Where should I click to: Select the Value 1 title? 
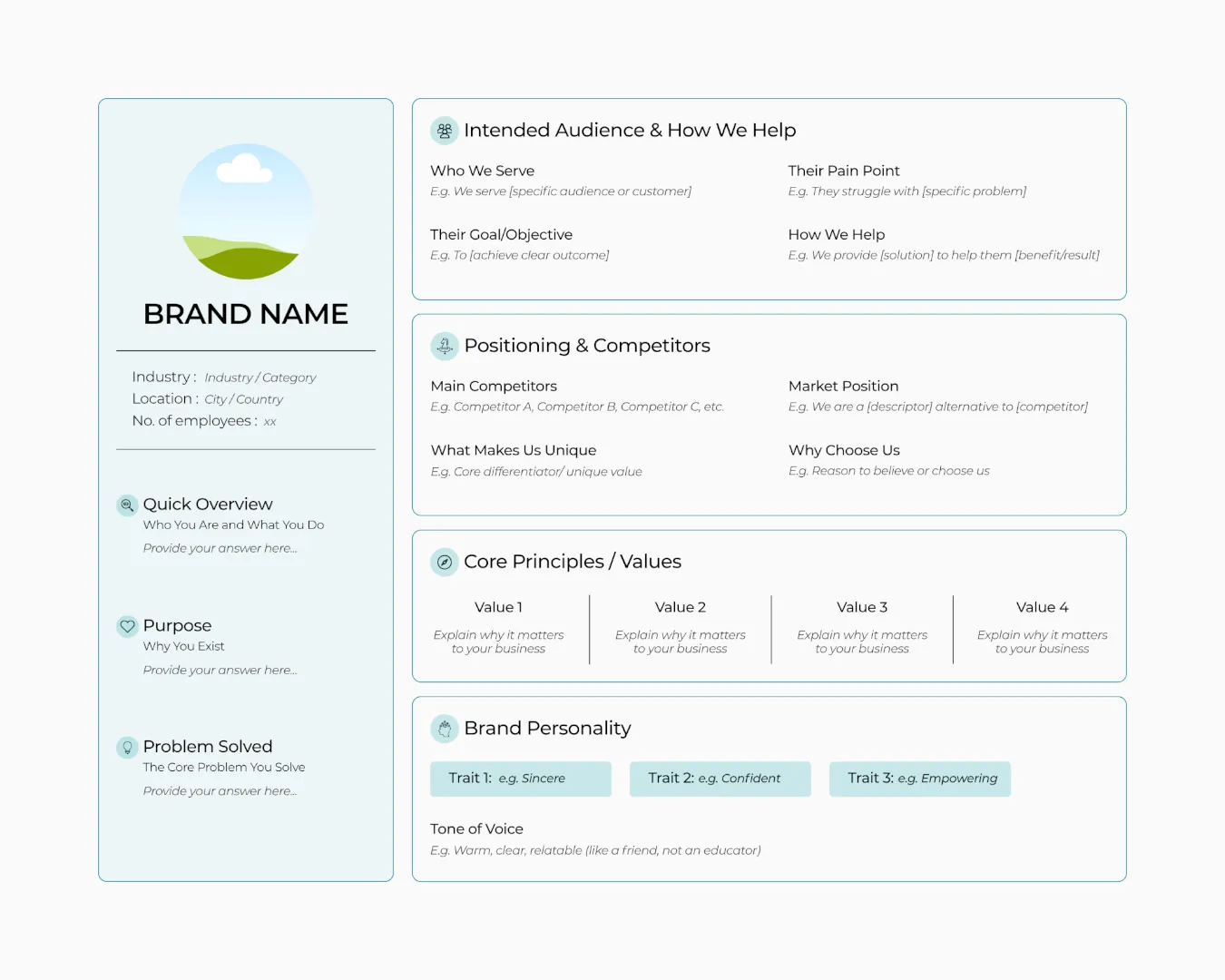498,607
